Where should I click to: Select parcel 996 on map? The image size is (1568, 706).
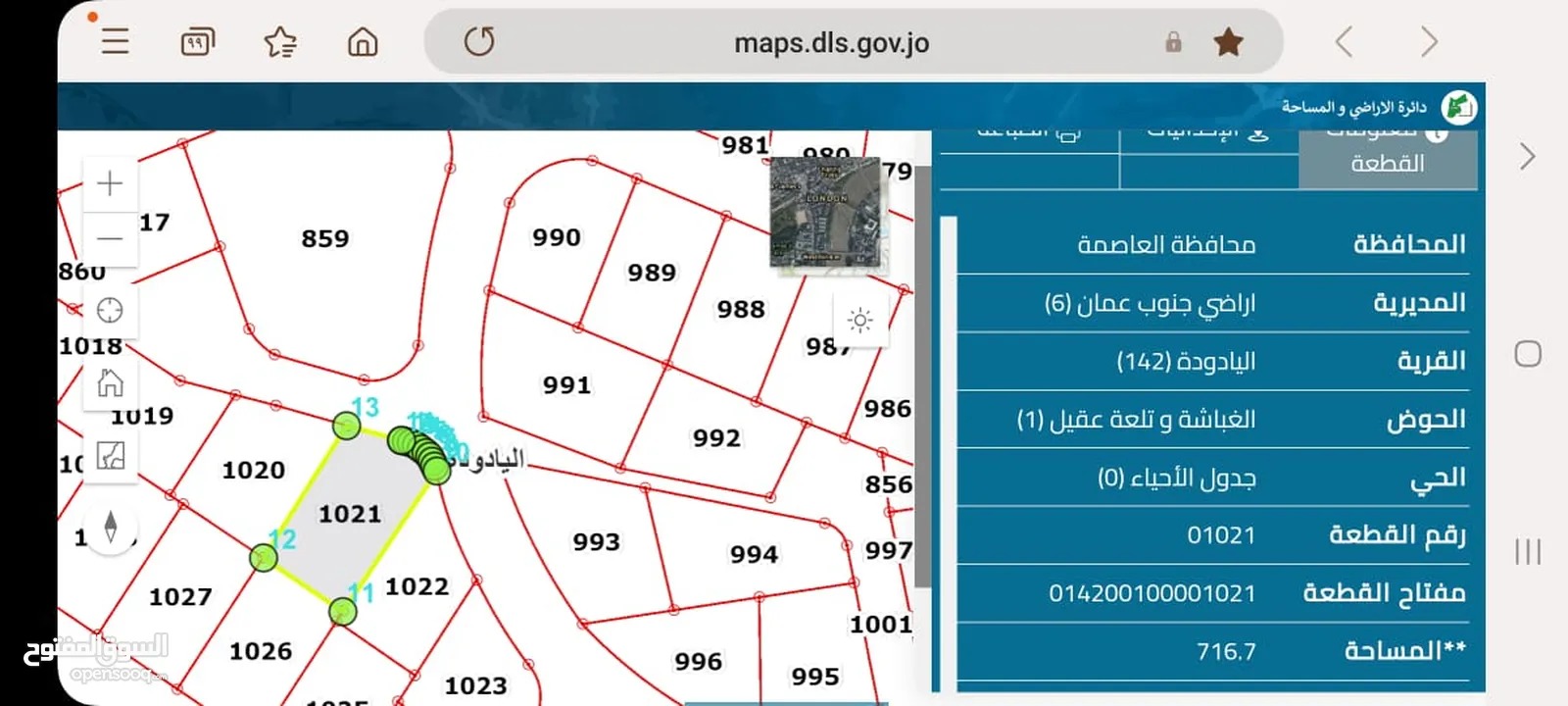pyautogui.click(x=699, y=662)
